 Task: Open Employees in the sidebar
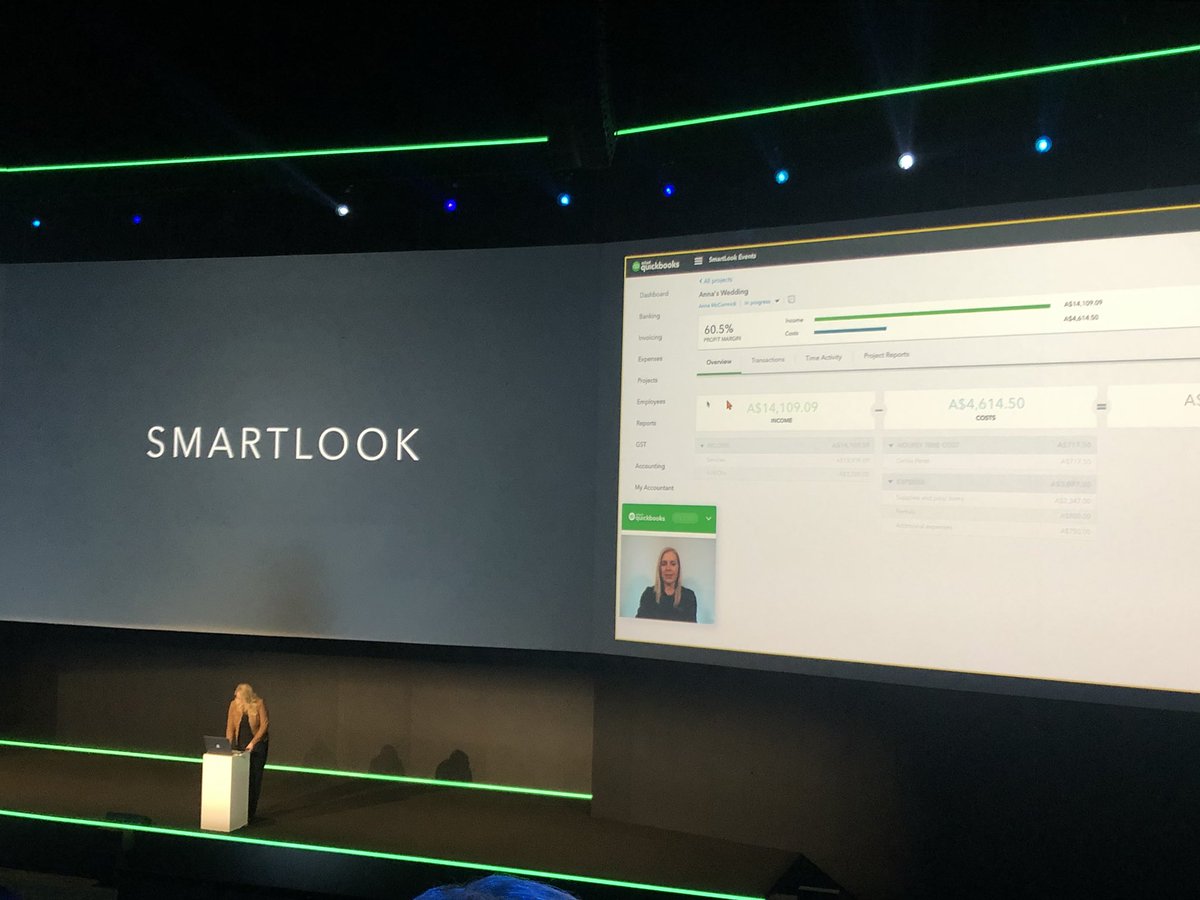point(651,401)
